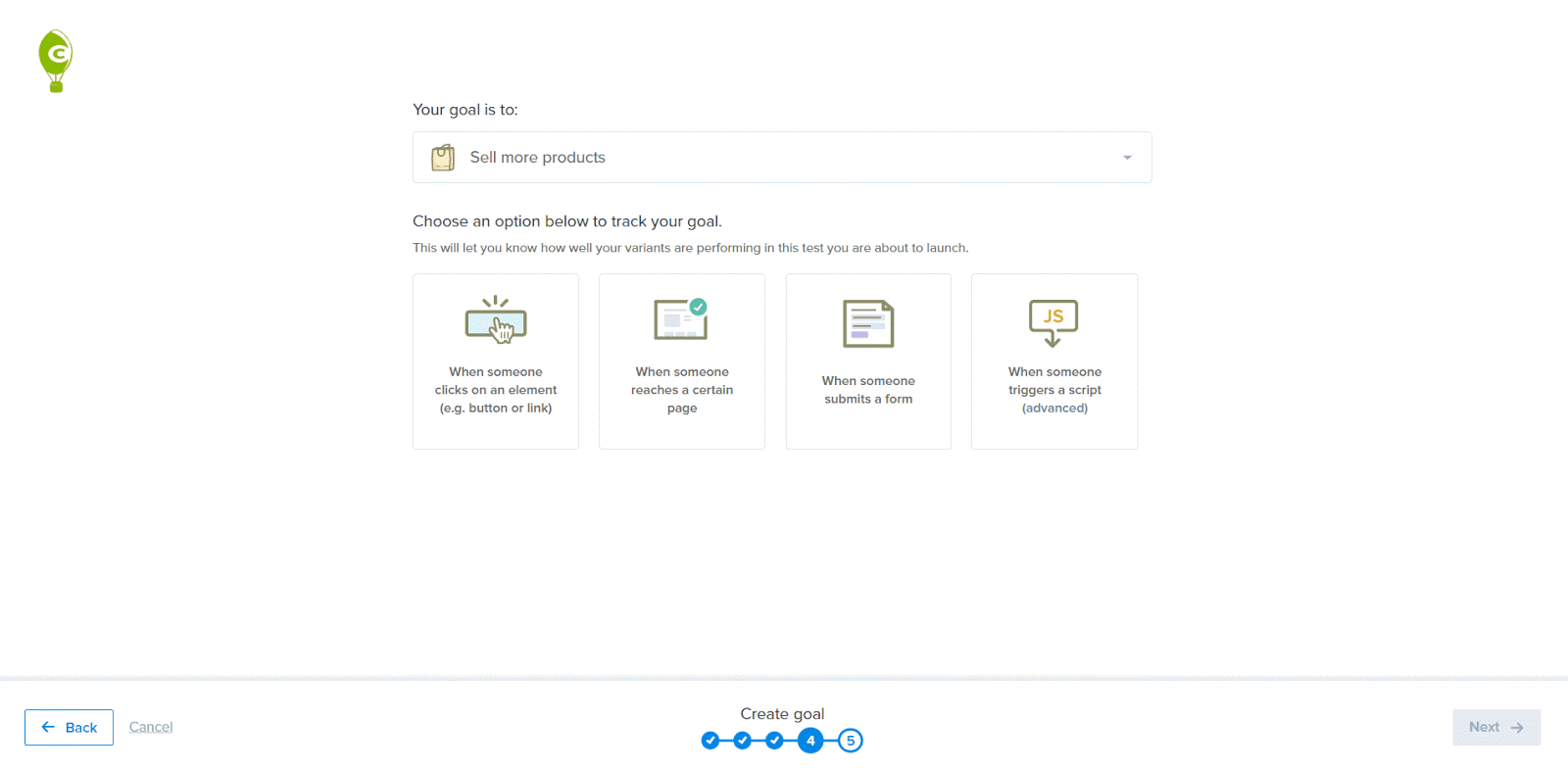
Task: Click the active step 4 circle
Action: point(810,741)
